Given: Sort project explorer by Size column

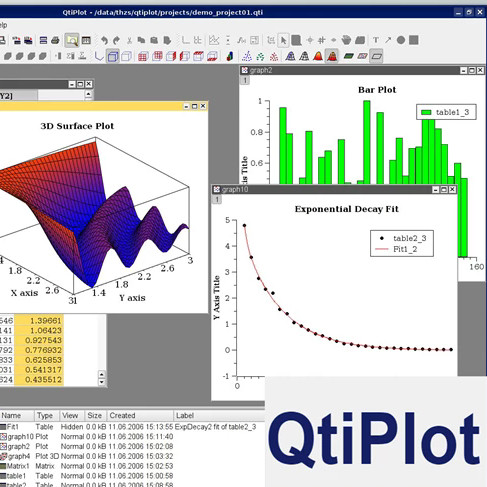Looking at the screenshot, I should (96, 416).
